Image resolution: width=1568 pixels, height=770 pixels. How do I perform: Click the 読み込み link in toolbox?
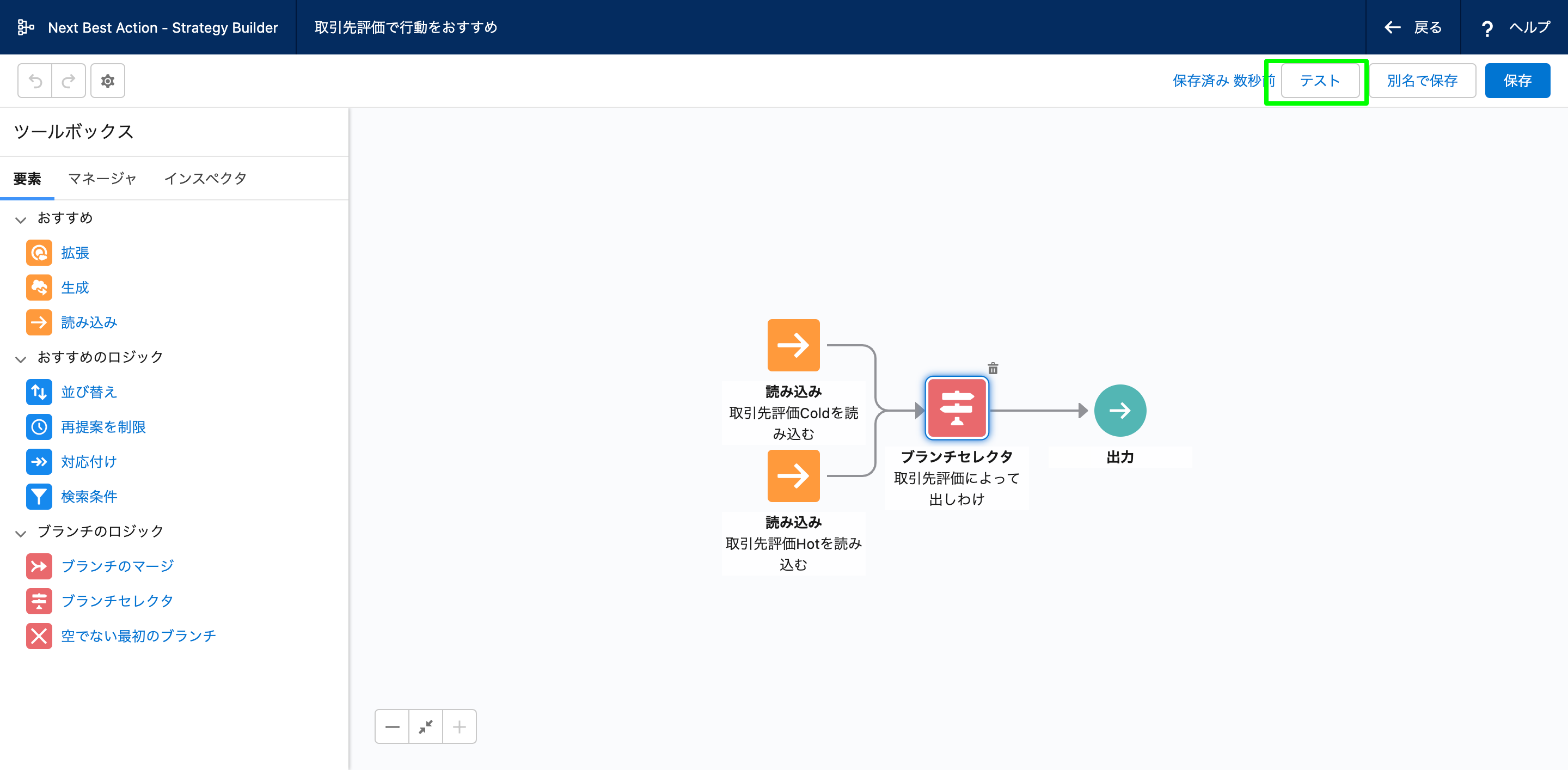tap(89, 322)
